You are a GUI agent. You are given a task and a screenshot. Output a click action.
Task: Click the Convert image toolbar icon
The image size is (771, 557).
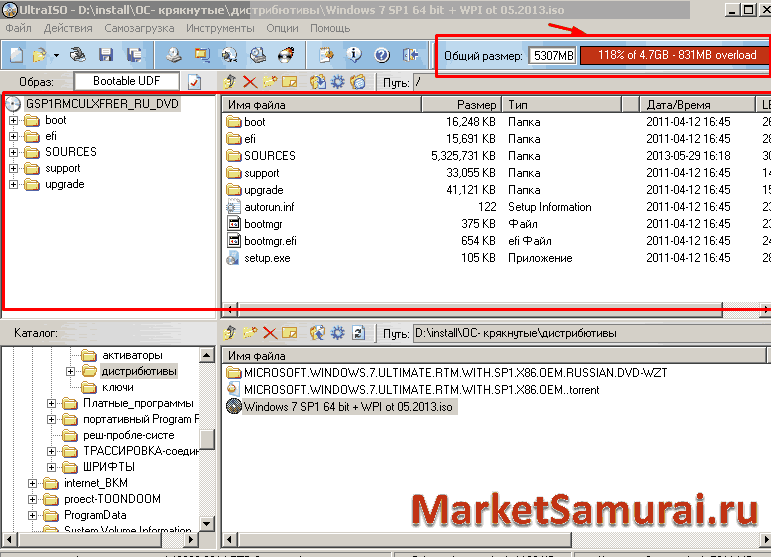click(x=202, y=55)
